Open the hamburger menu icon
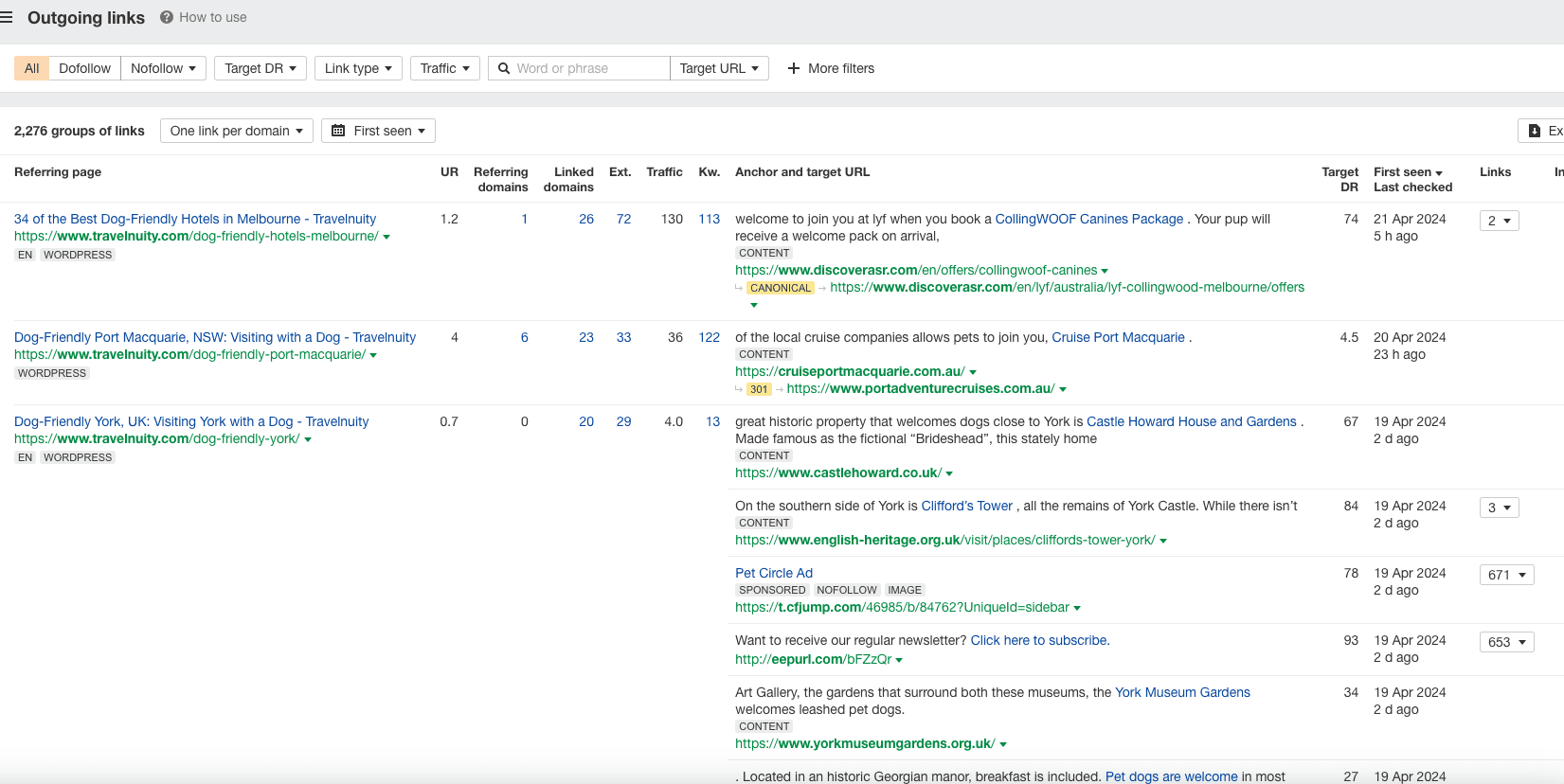Viewport: 1564px width, 784px height. [7, 18]
